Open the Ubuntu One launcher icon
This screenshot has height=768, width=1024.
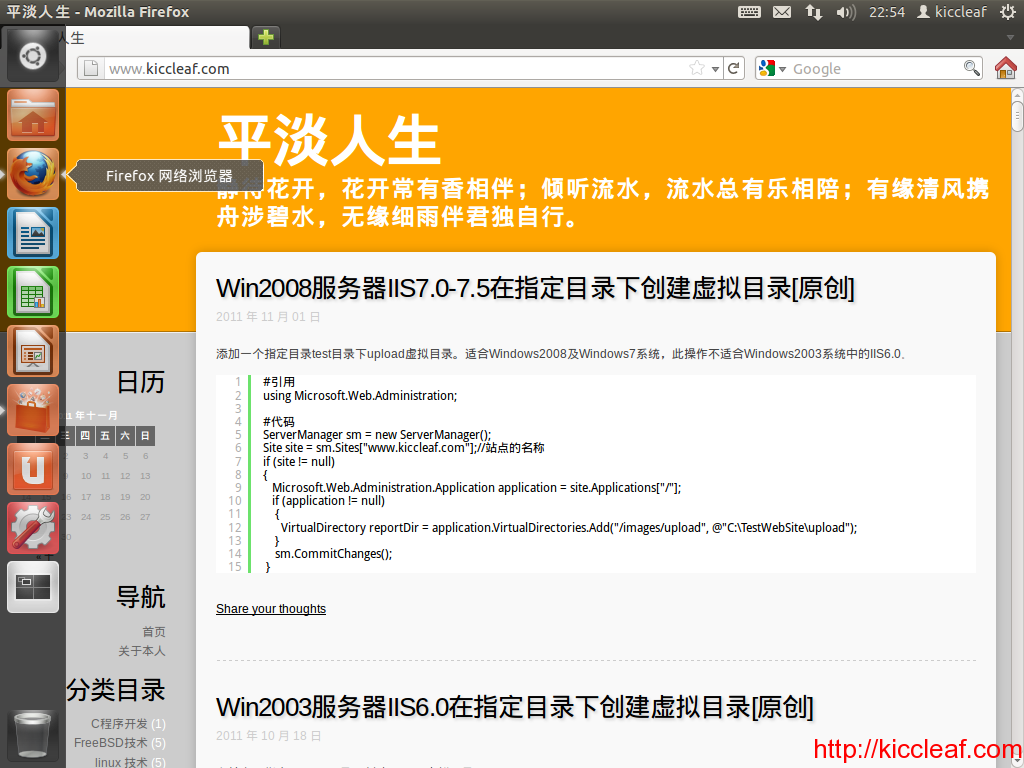33,469
